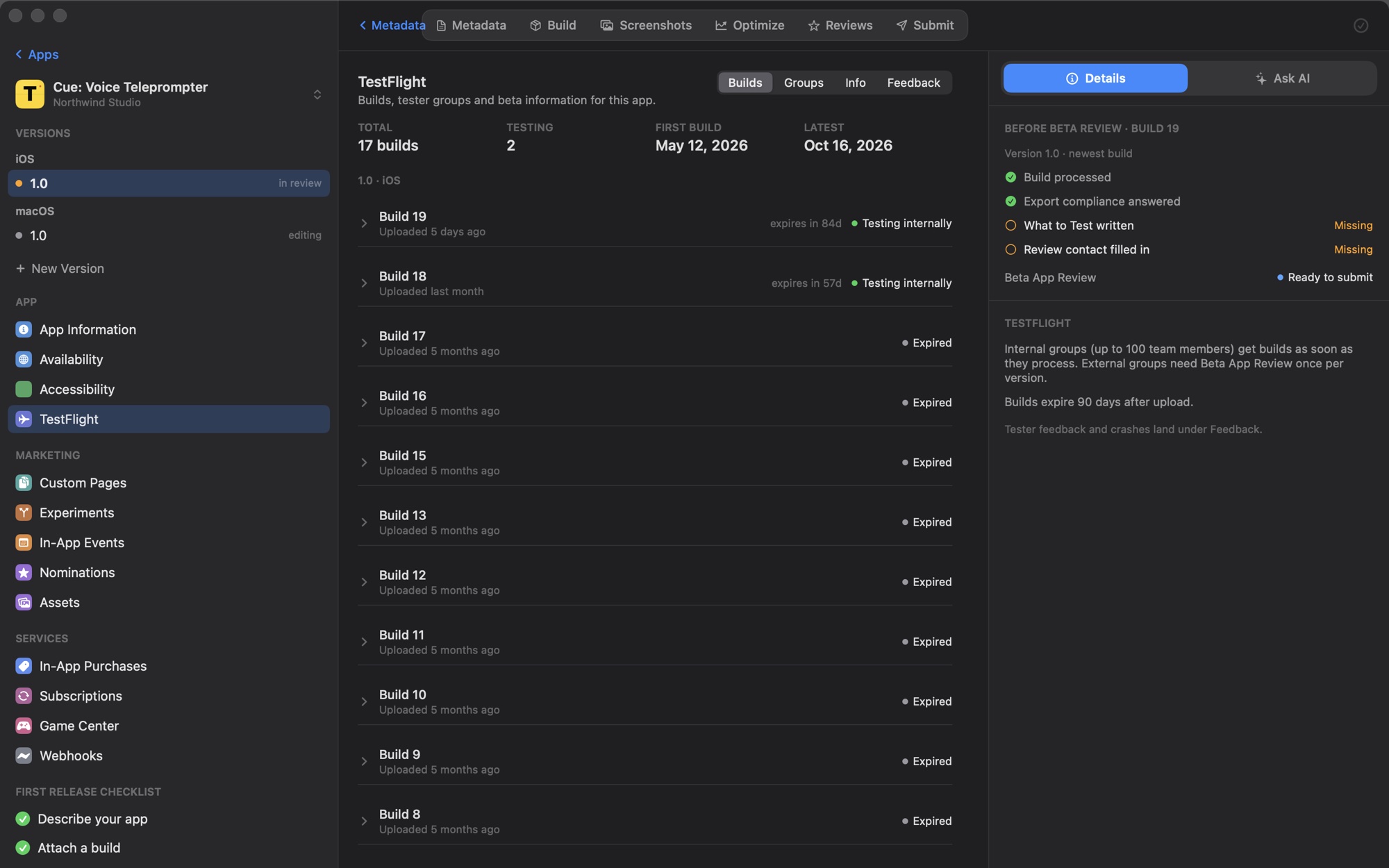Screen dimensions: 1389x868
Task: Expand the Build 19 row chevron
Action: click(364, 224)
